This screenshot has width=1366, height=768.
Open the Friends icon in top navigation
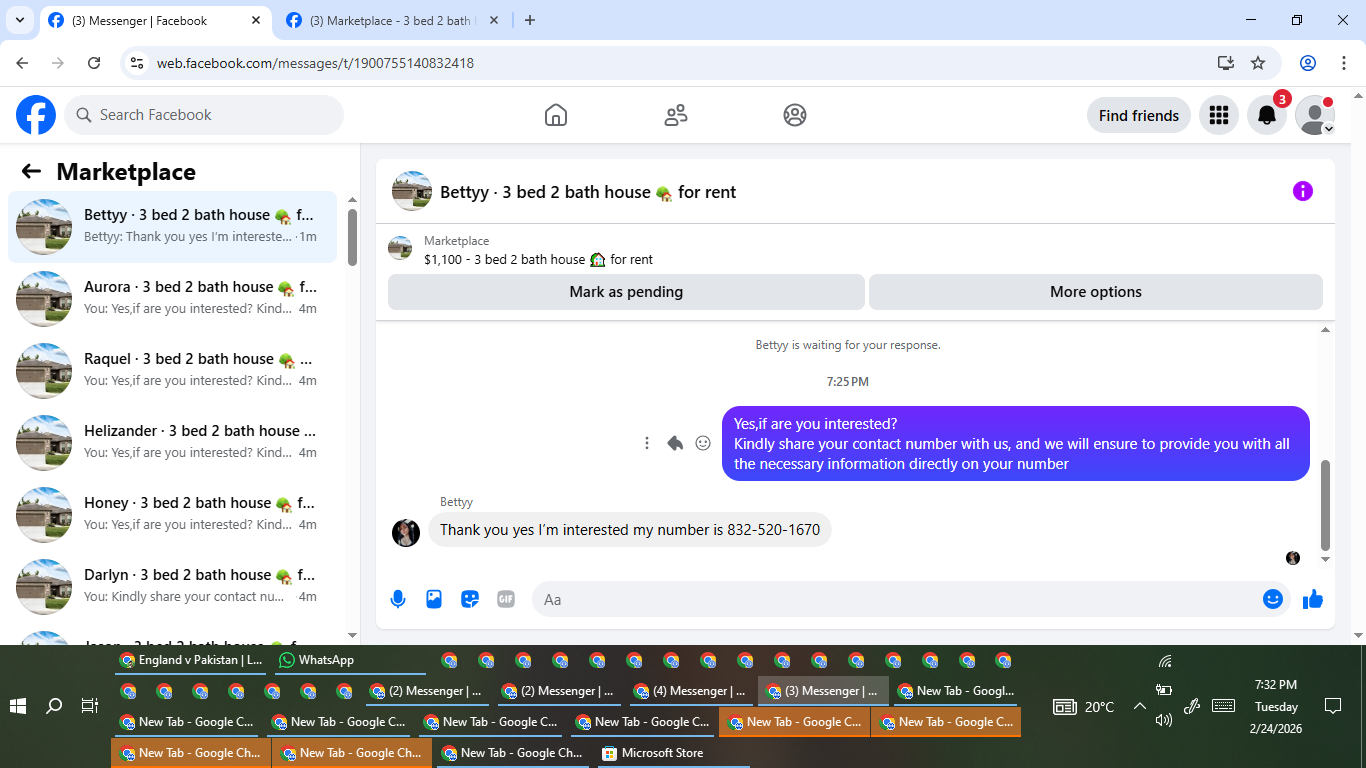tap(676, 115)
